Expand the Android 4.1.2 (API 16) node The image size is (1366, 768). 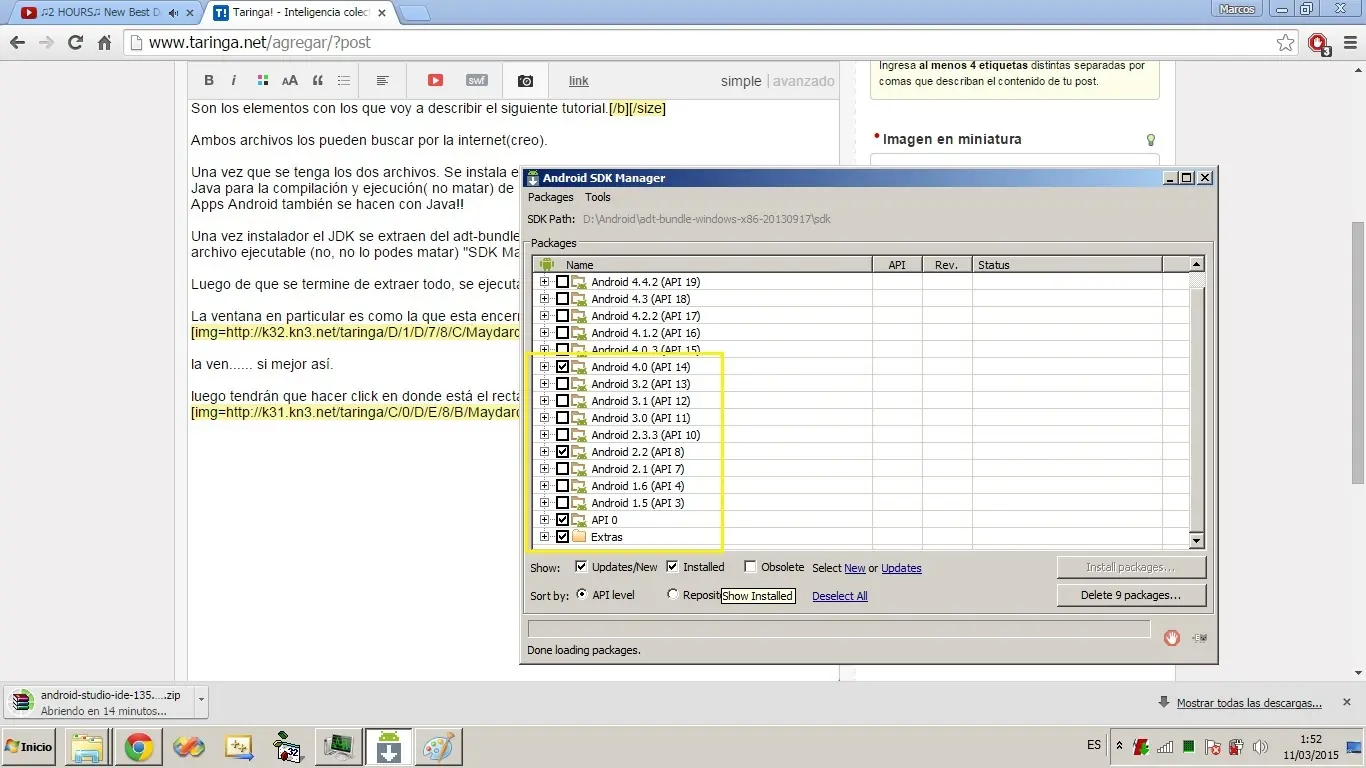pyautogui.click(x=545, y=333)
